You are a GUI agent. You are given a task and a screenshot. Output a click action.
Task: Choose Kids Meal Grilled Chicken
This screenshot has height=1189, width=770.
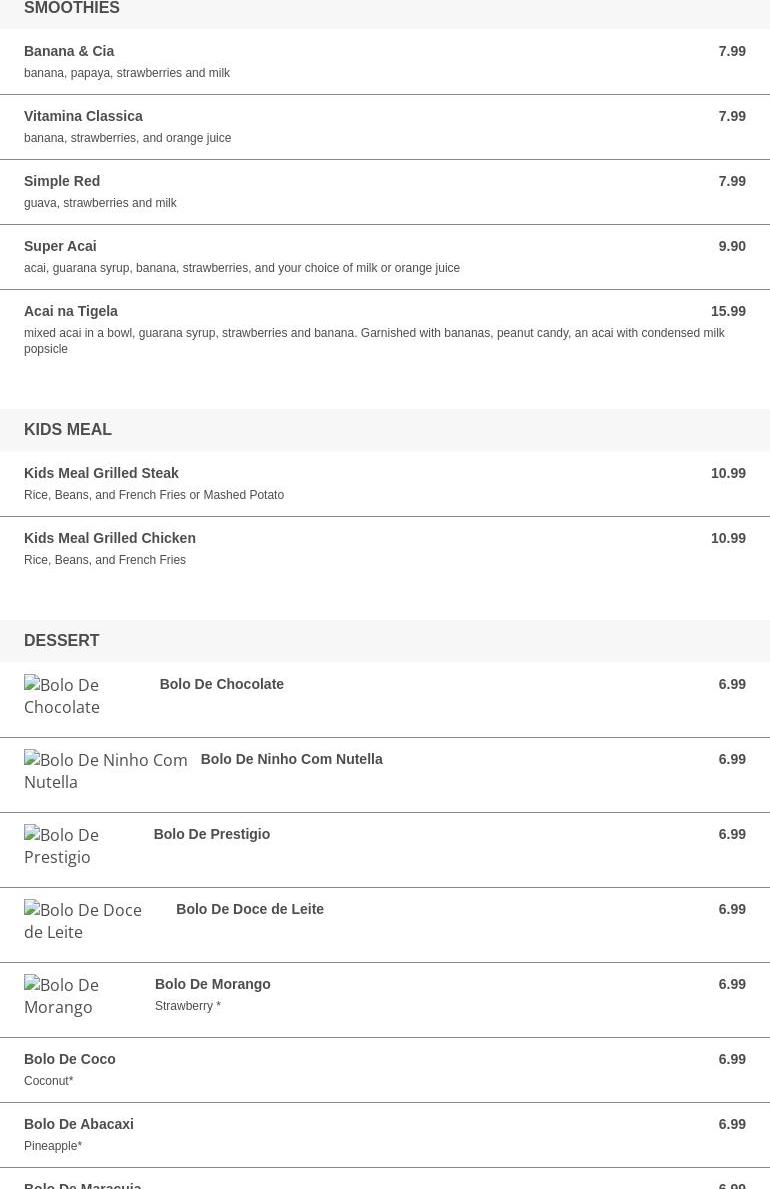click(x=385, y=549)
